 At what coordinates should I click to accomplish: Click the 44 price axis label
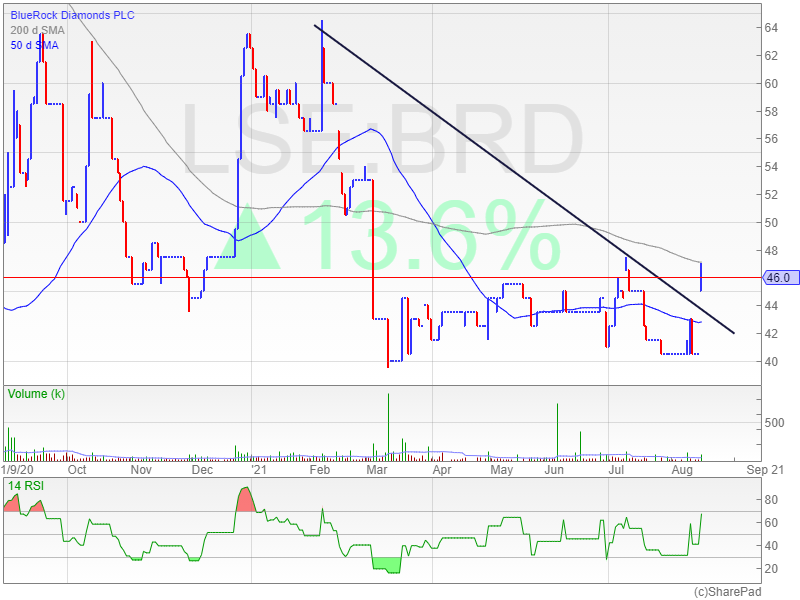771,306
